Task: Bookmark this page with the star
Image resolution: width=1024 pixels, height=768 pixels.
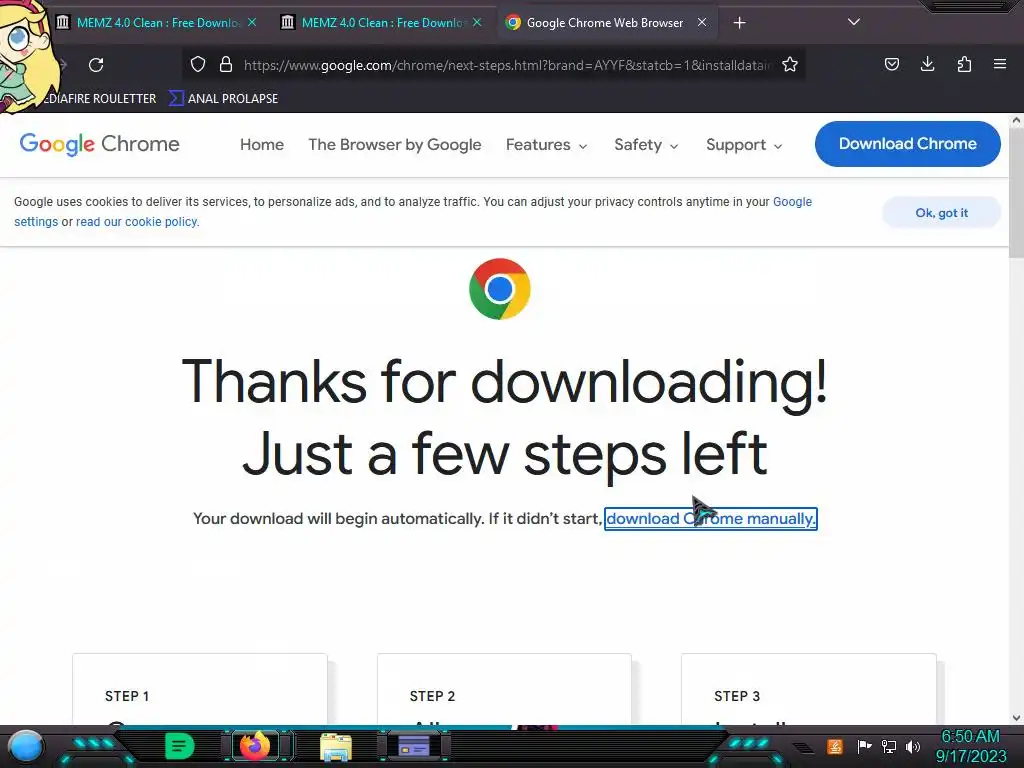Action: [790, 64]
